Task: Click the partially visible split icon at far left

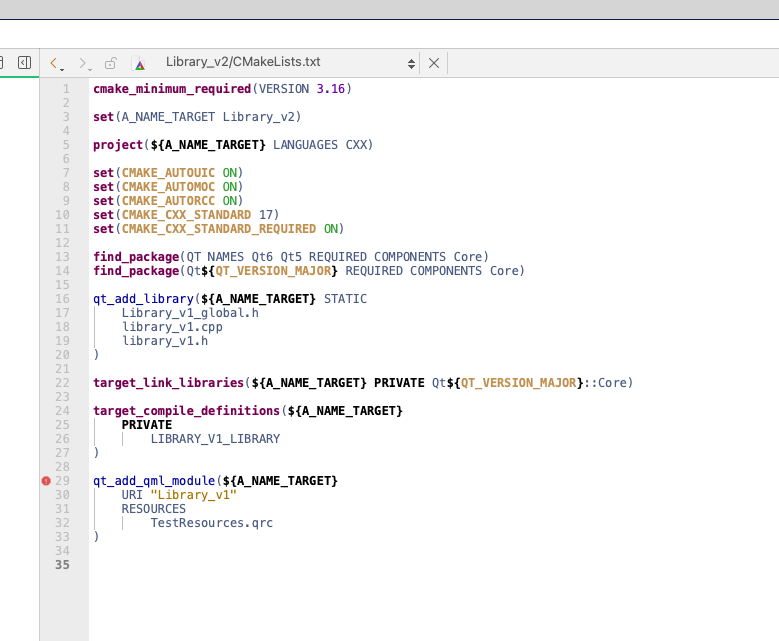Action: pyautogui.click(x=2, y=62)
